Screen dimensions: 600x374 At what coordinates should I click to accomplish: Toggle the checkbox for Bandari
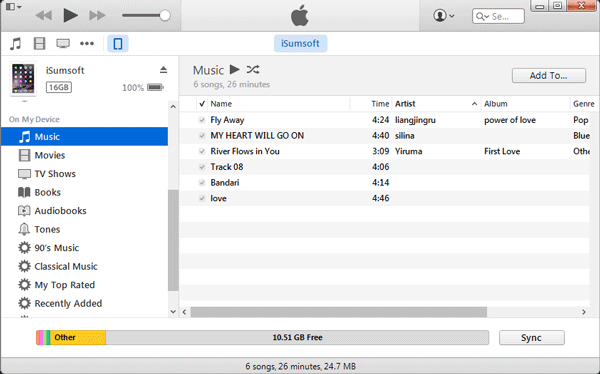[x=202, y=183]
